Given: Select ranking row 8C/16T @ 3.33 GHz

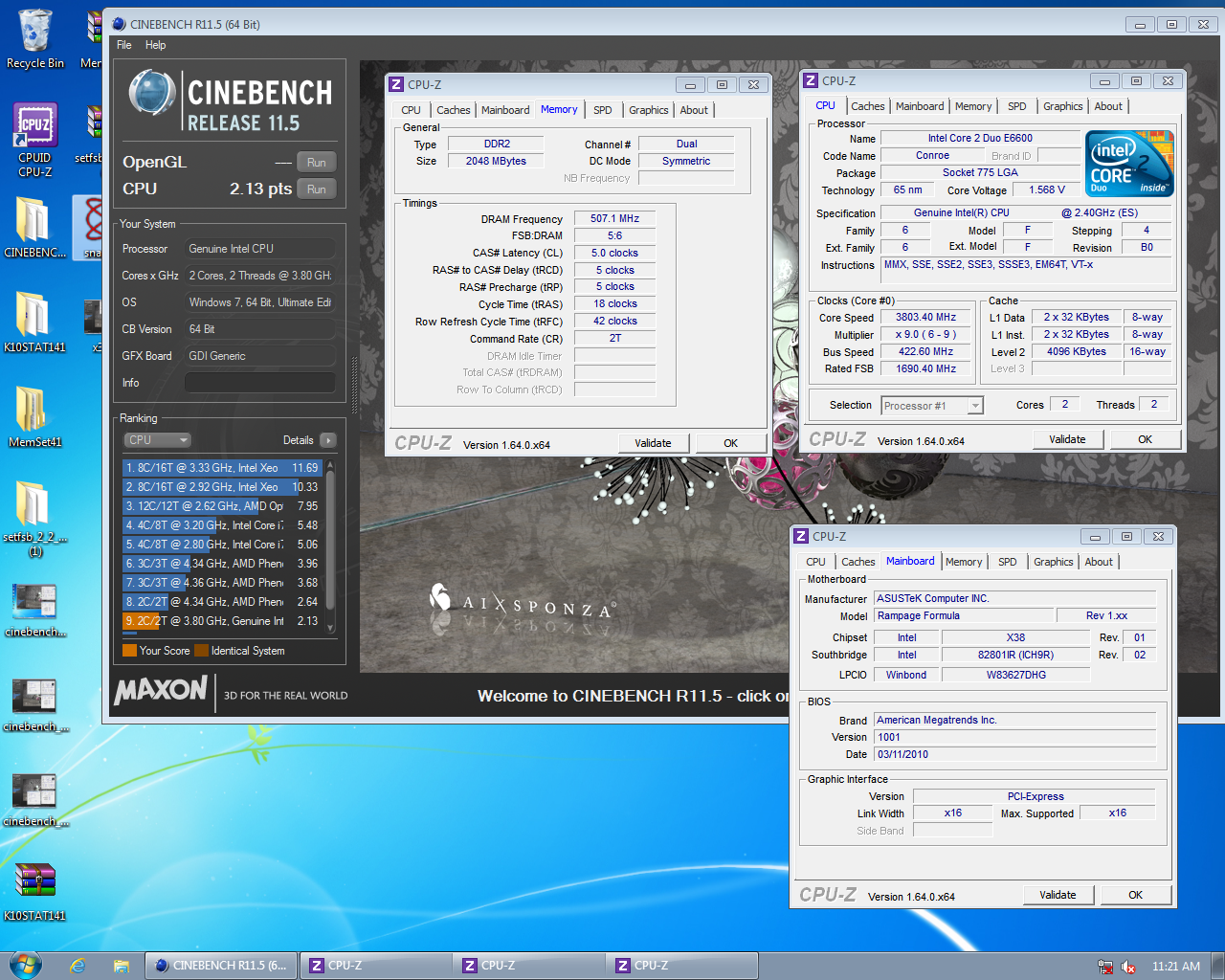Looking at the screenshot, I should tap(223, 468).
